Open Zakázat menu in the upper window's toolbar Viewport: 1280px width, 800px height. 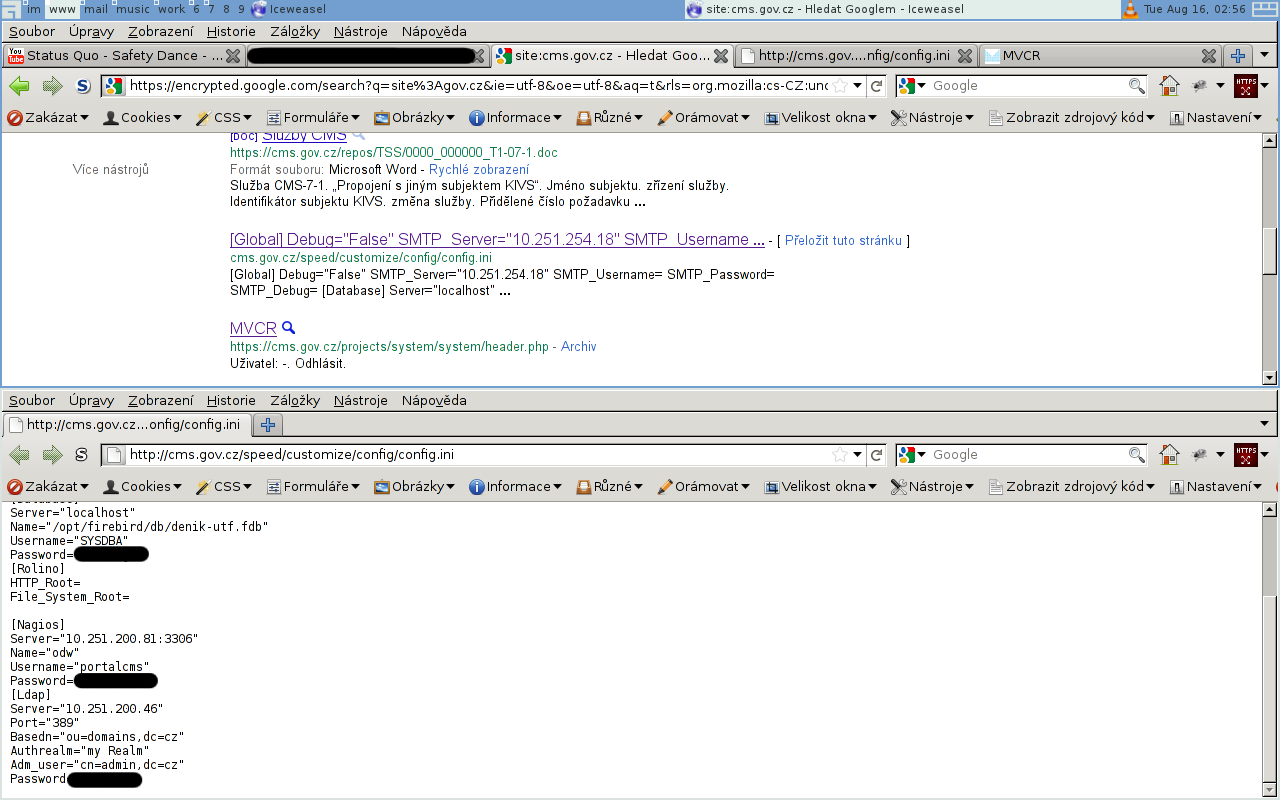(x=48, y=118)
